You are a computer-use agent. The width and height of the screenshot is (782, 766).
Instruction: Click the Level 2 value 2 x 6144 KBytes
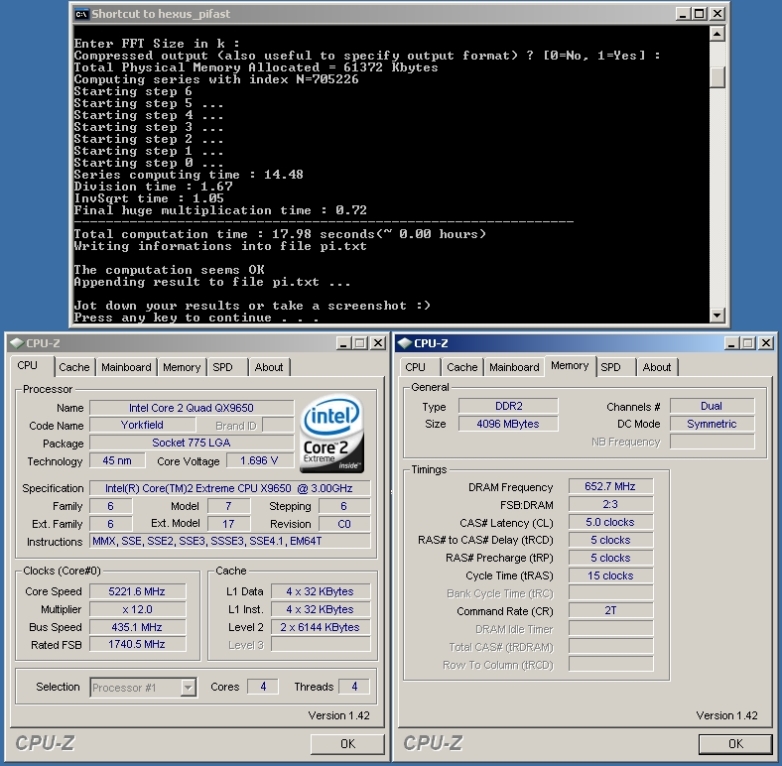click(320, 627)
